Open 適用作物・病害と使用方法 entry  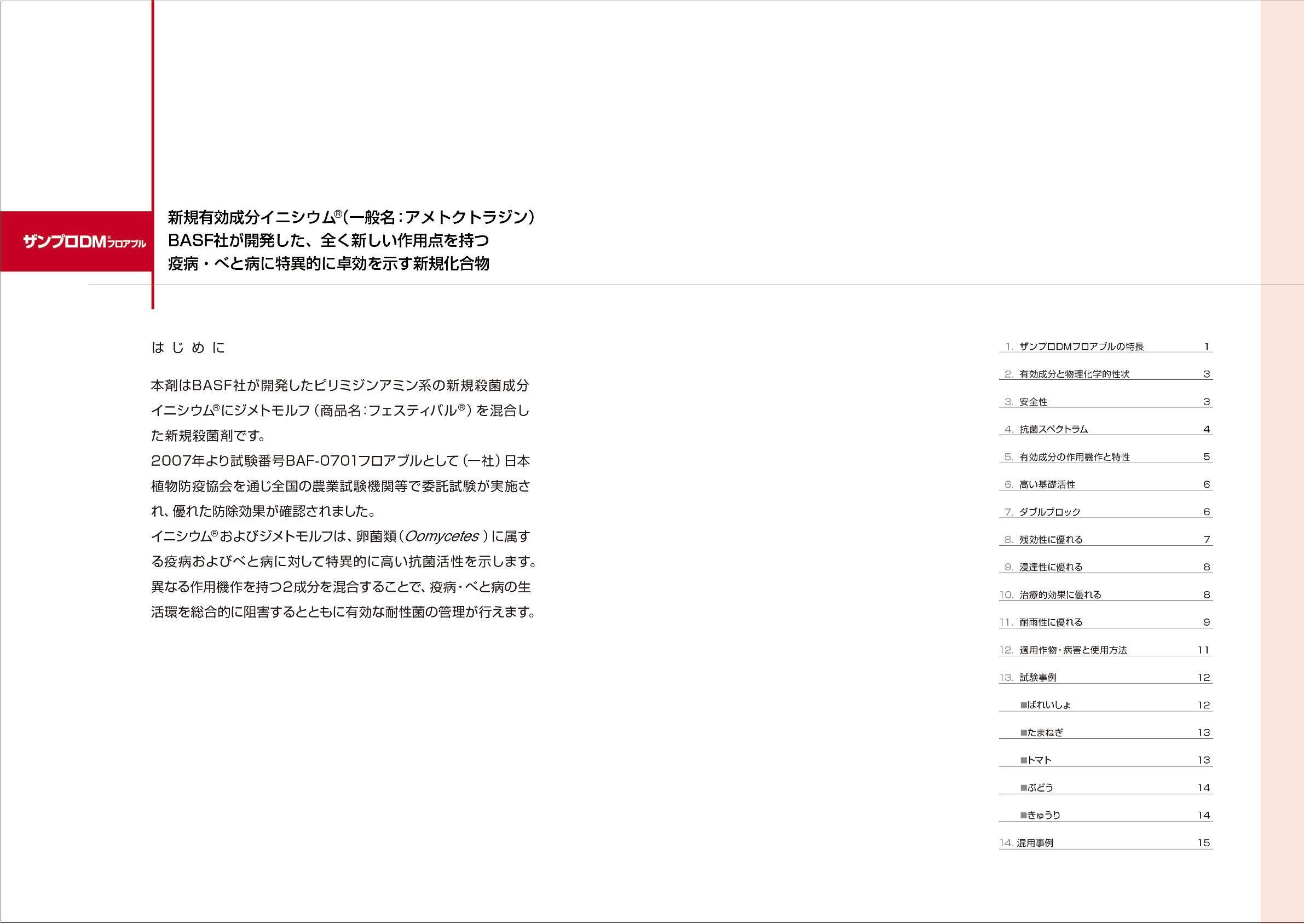coord(1073,650)
